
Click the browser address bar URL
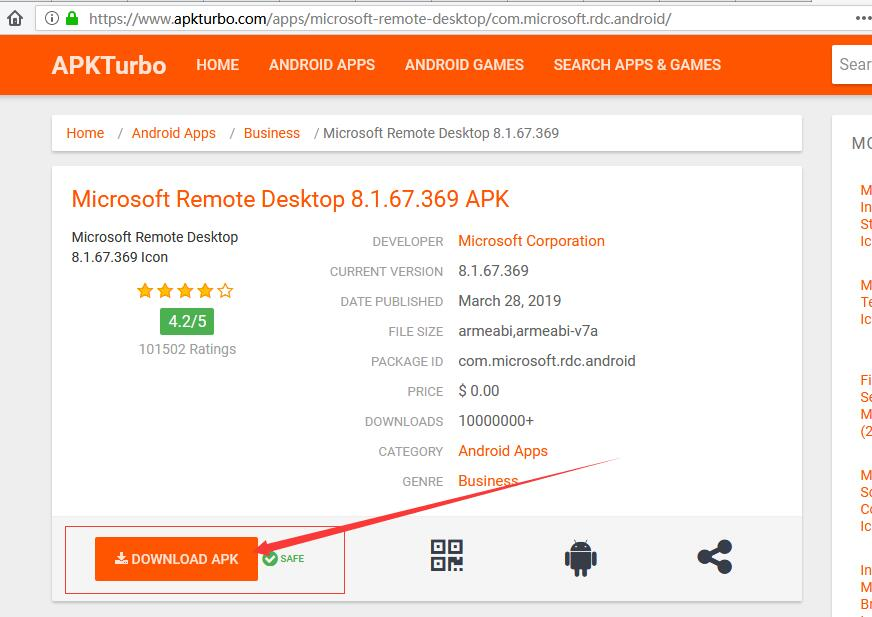click(380, 19)
